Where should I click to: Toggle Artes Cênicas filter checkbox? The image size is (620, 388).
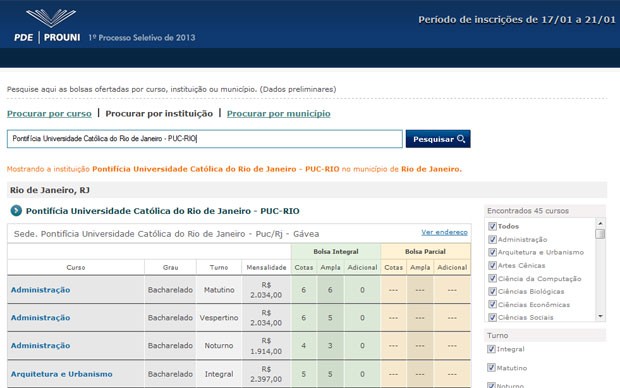pyautogui.click(x=492, y=265)
